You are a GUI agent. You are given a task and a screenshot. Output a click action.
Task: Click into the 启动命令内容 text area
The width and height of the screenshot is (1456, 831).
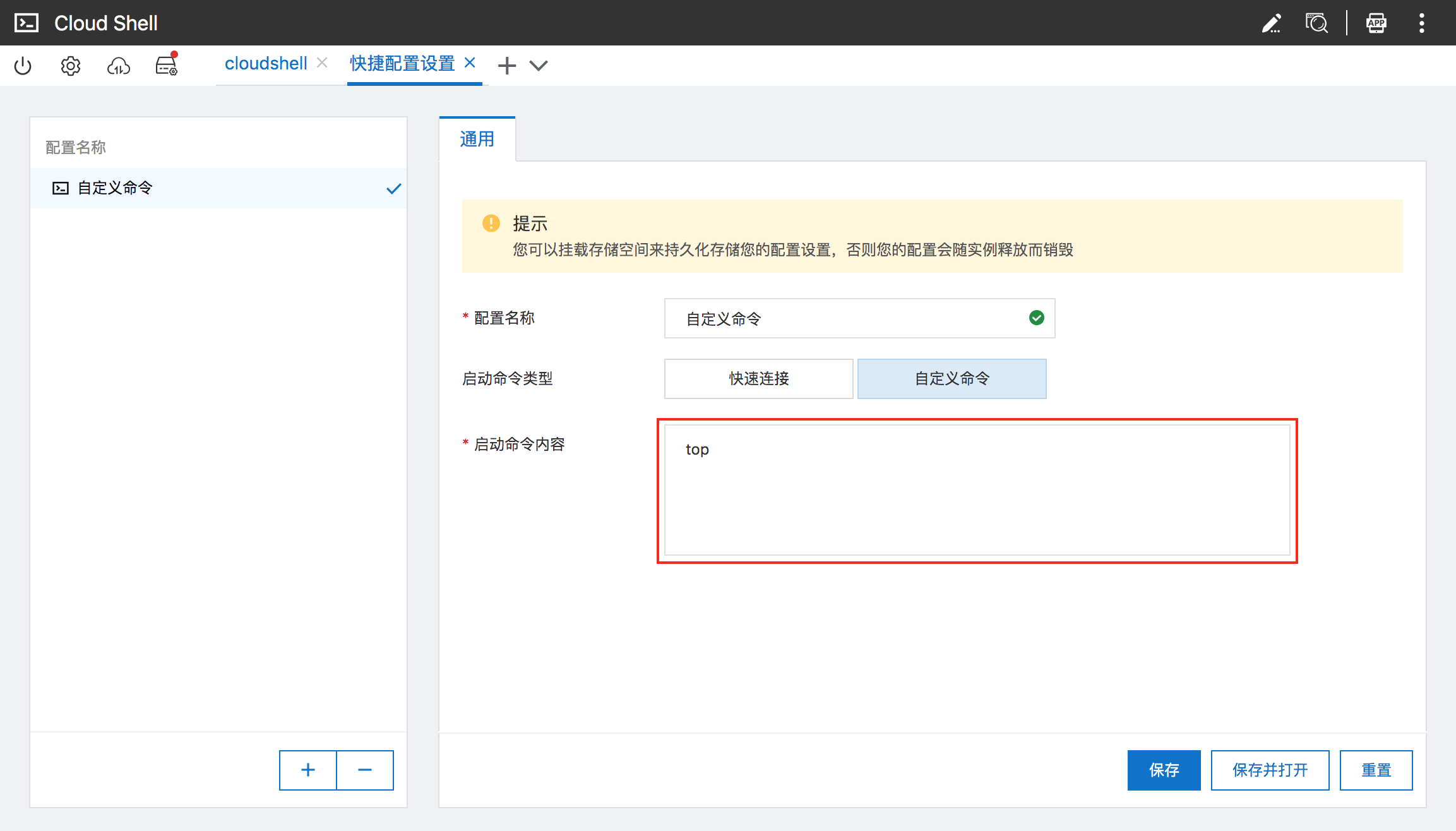(977, 490)
